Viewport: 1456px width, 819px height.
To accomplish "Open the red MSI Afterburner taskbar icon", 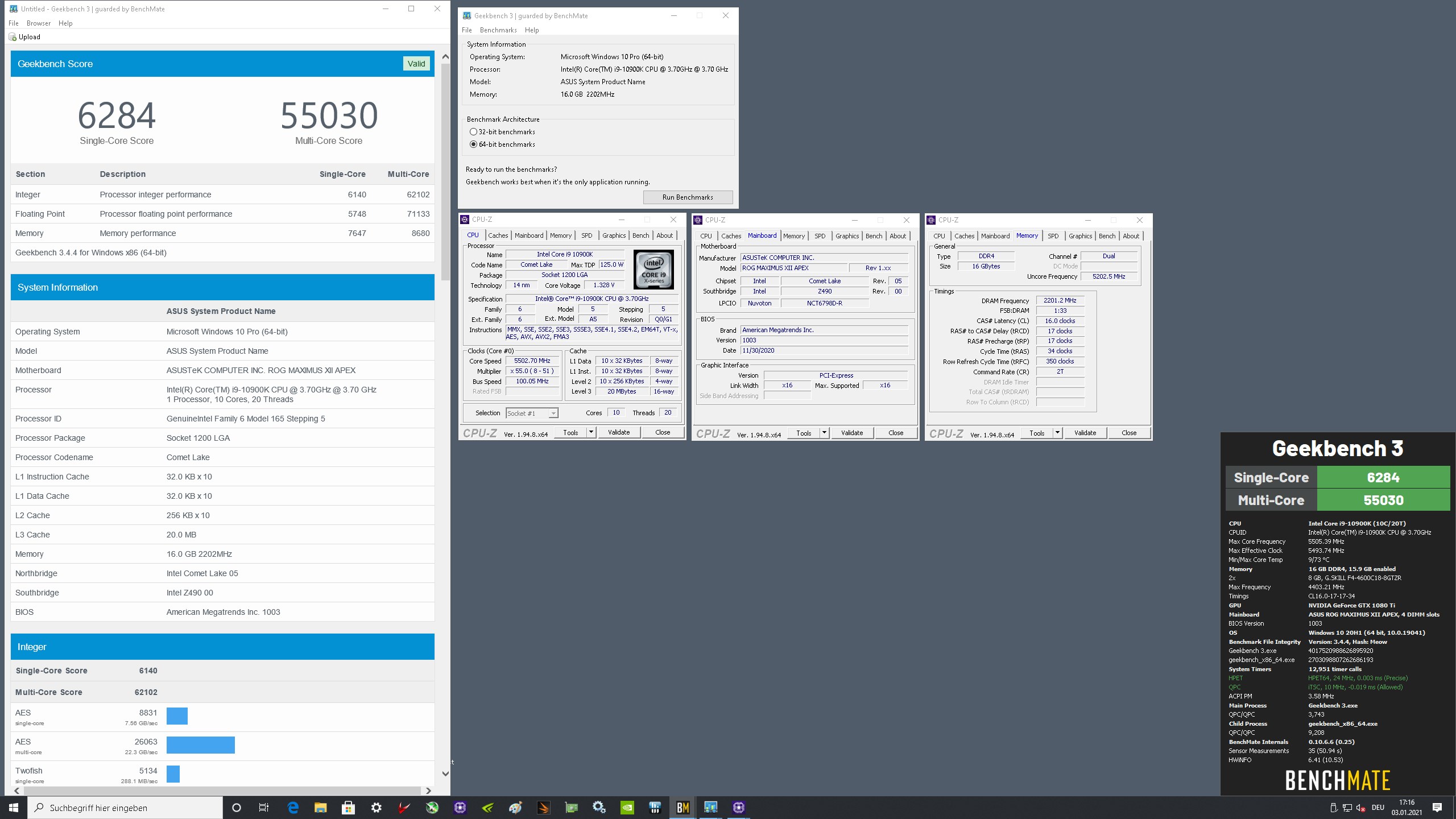I will point(404,807).
